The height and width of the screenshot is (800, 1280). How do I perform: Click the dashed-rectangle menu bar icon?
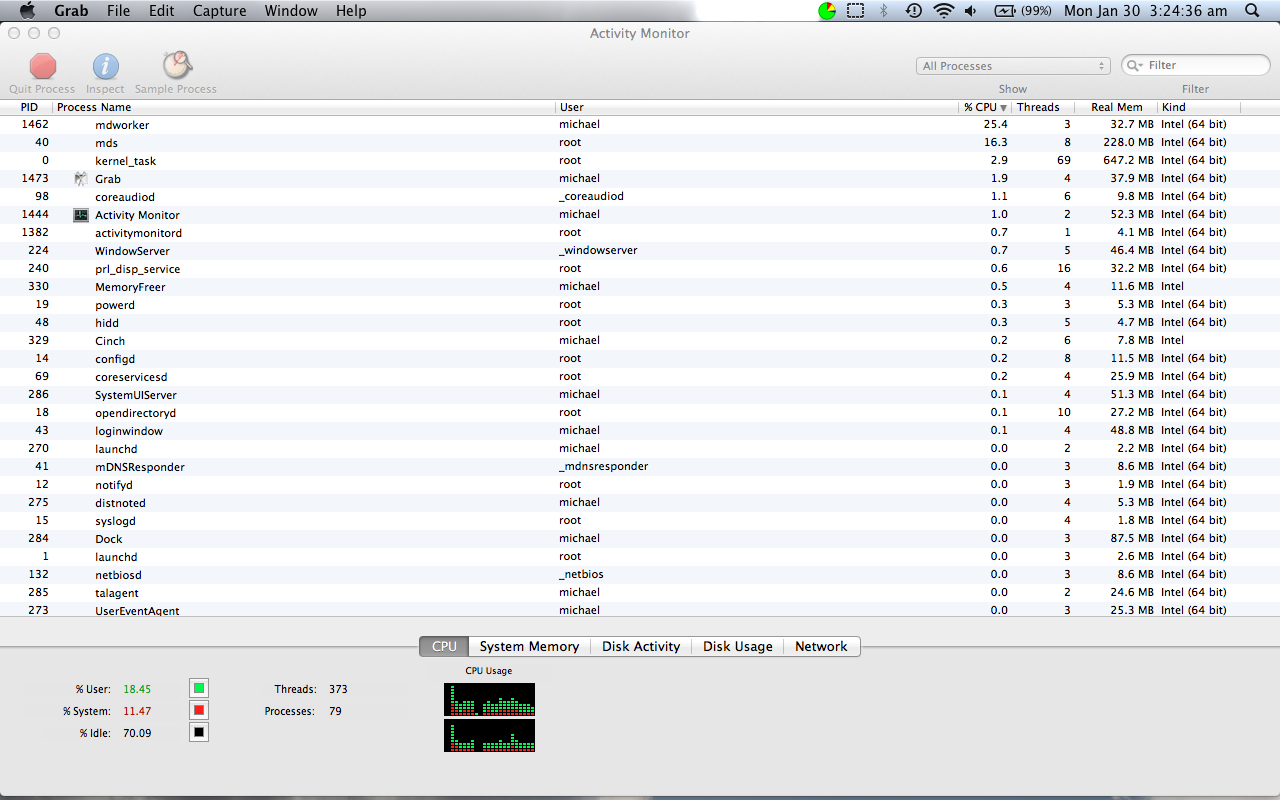pyautogui.click(x=856, y=11)
